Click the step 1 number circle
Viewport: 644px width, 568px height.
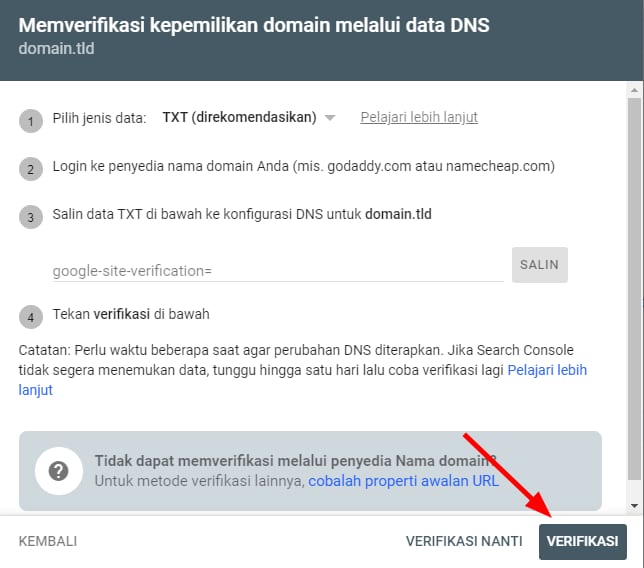[x=30, y=121]
